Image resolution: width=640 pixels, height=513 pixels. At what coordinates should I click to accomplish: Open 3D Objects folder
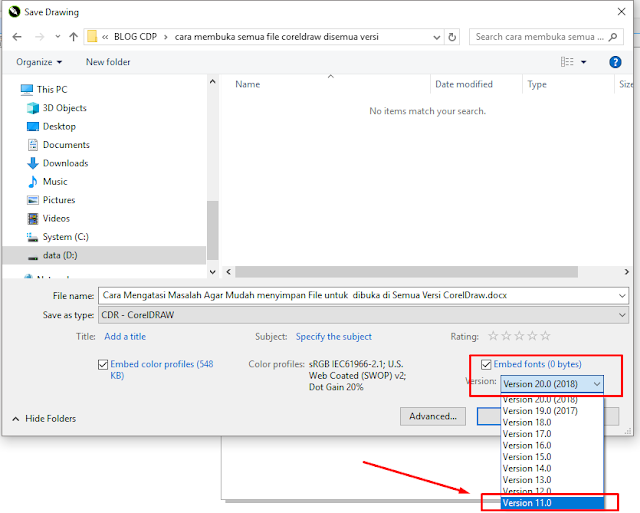point(64,108)
